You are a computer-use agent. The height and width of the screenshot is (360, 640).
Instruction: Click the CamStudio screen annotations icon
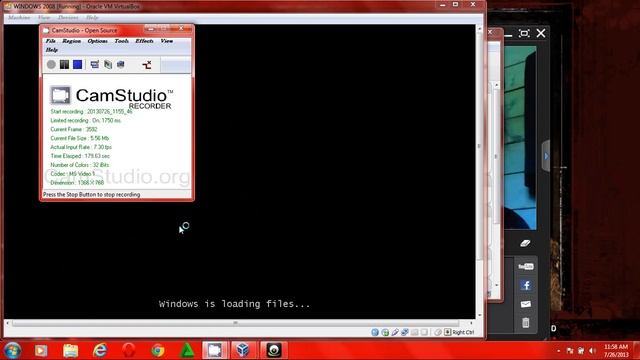point(108,64)
